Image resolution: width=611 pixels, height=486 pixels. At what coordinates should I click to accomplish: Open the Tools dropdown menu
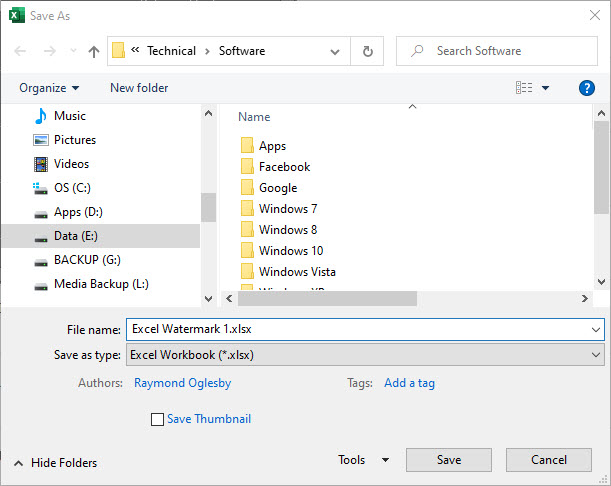pos(364,460)
